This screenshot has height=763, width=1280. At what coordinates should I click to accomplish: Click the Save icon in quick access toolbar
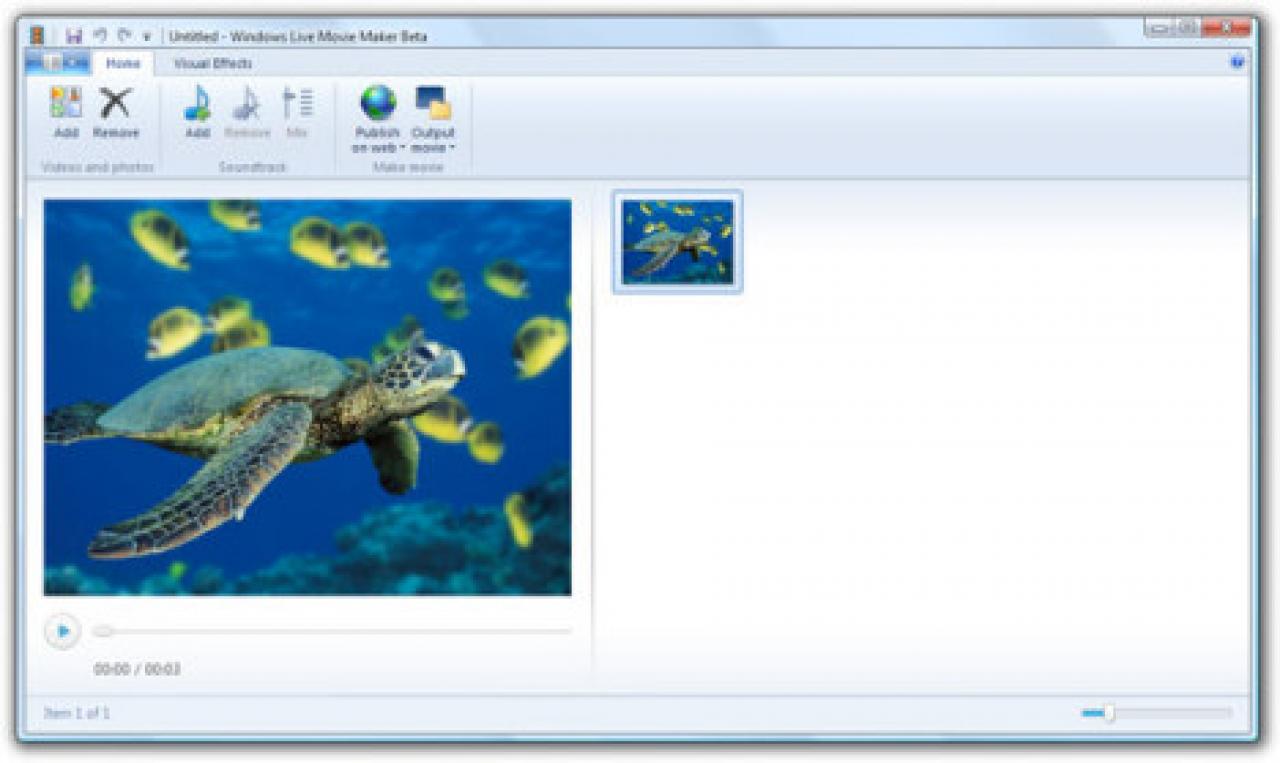[74, 36]
